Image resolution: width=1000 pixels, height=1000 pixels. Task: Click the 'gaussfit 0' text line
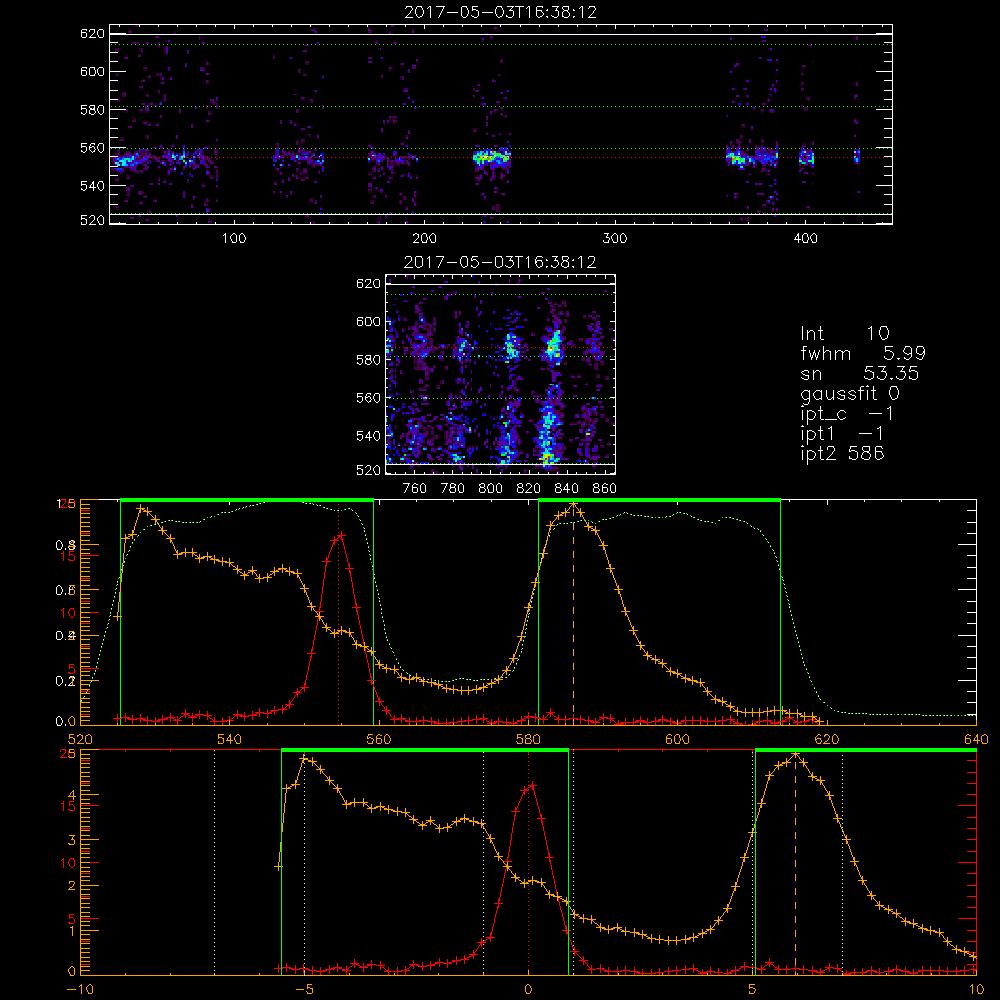(850, 393)
